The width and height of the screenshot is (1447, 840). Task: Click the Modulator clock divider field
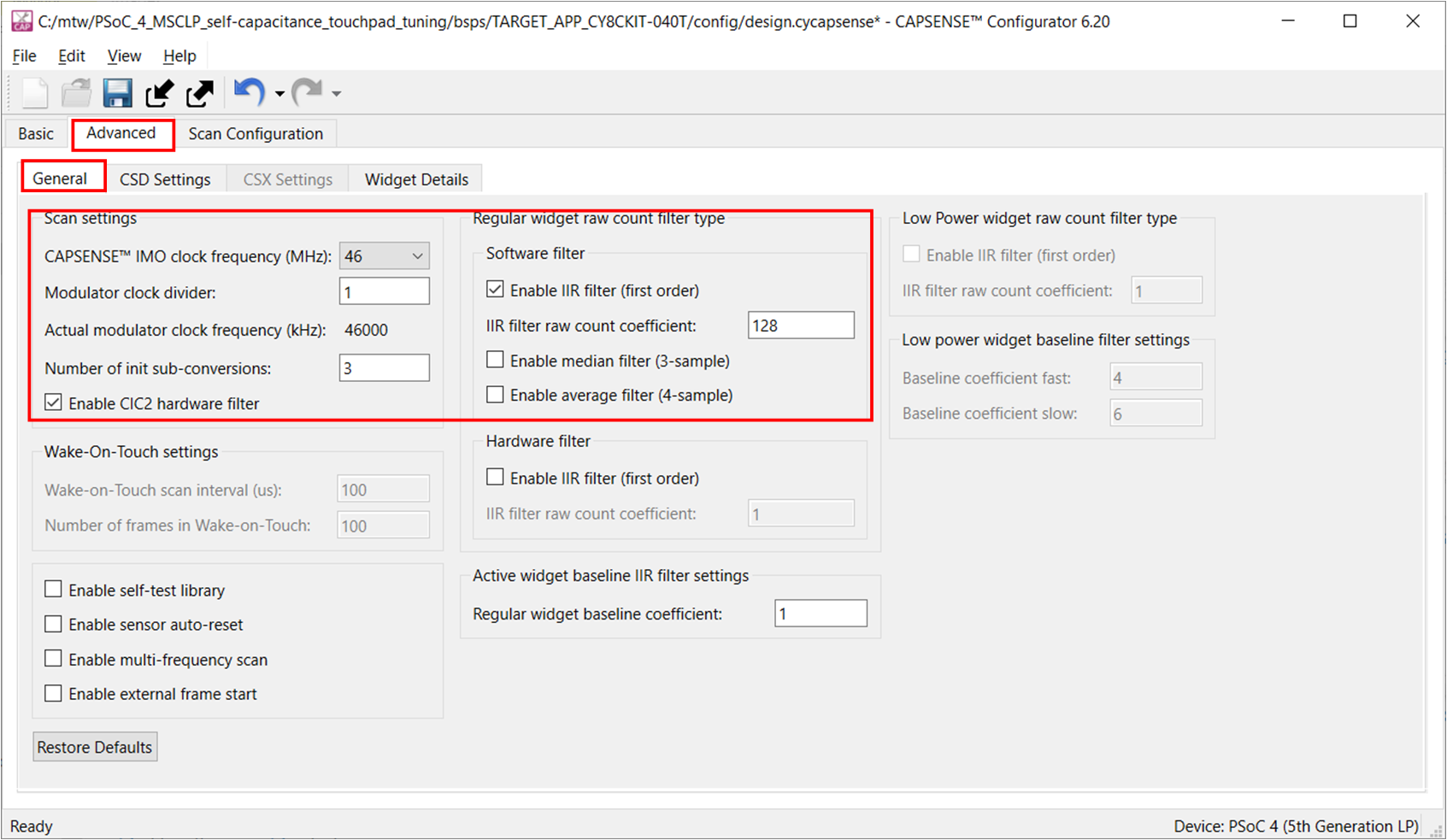click(384, 292)
